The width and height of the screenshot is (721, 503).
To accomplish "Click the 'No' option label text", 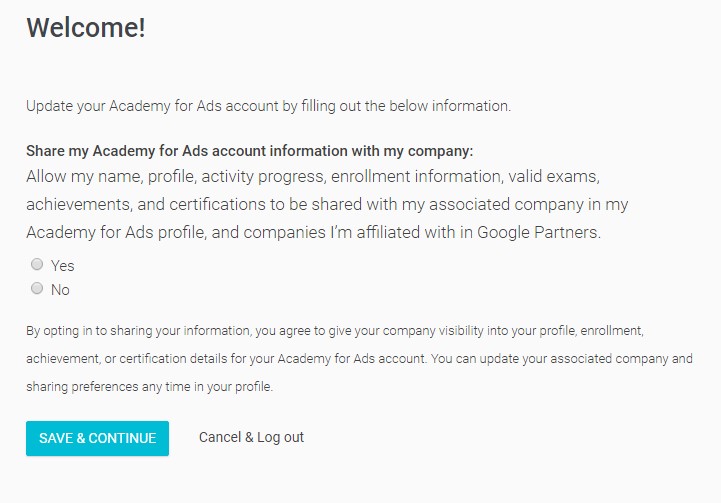I will pyautogui.click(x=61, y=290).
